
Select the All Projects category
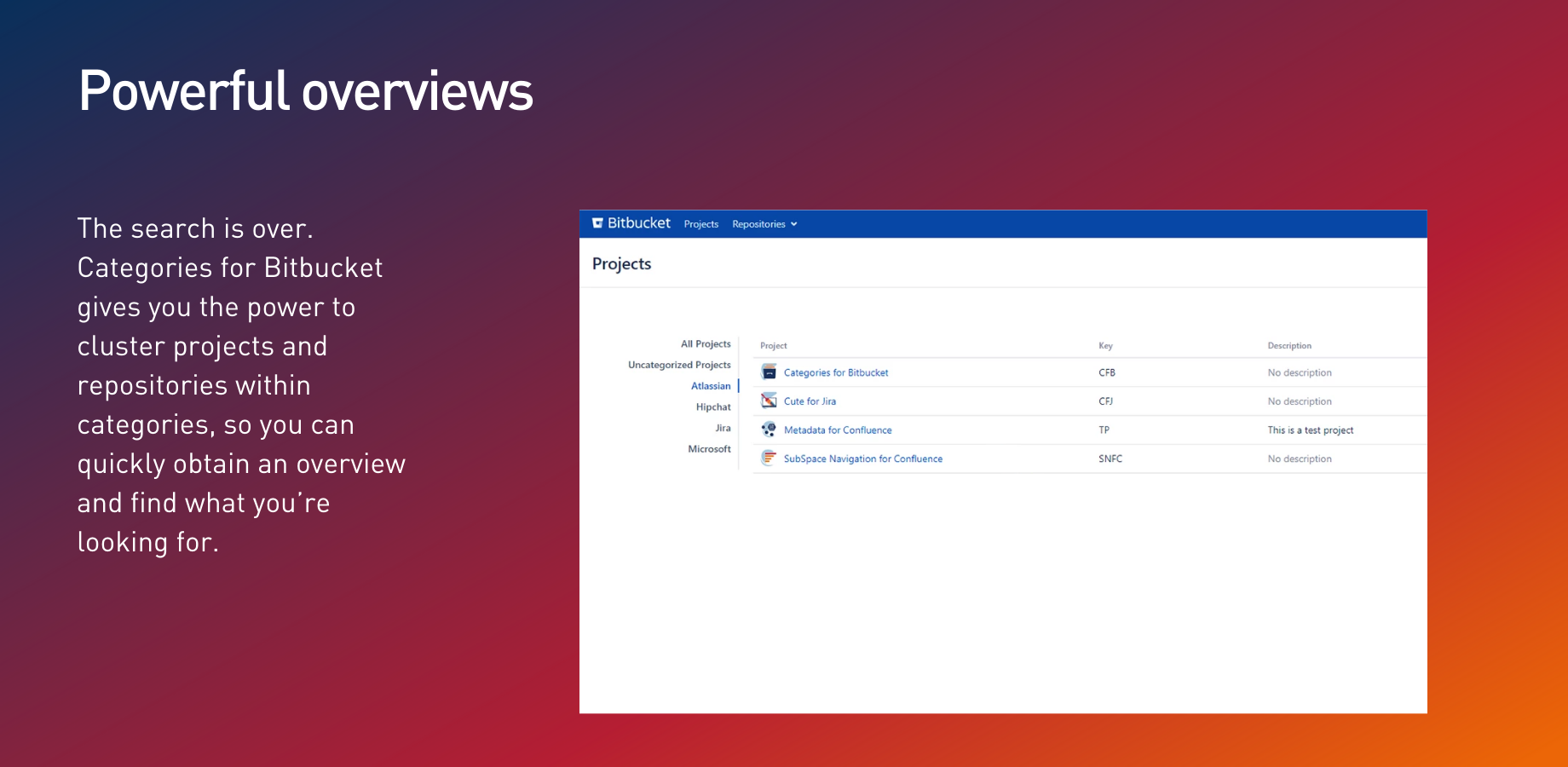[706, 344]
